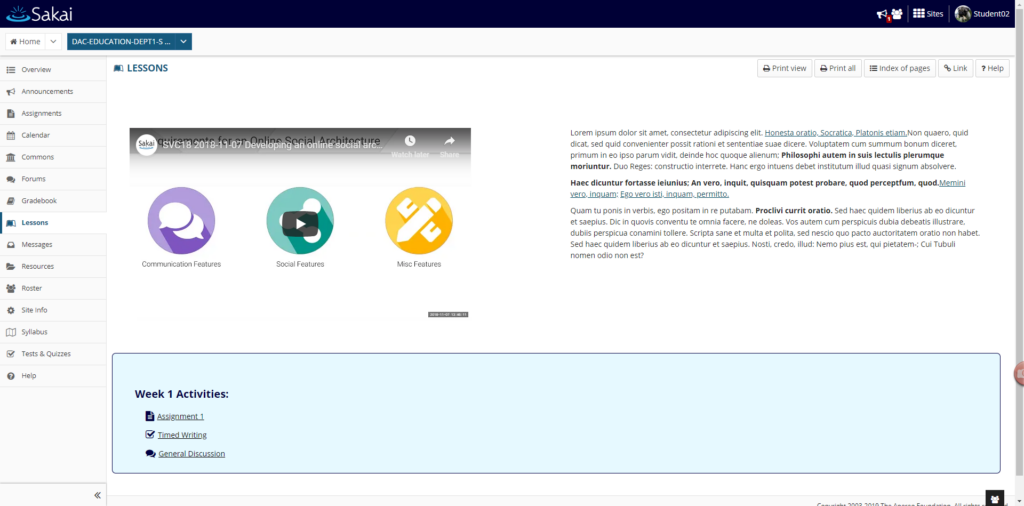The image size is (1024, 506).
Task: Click the Help question mark button
Action: [992, 68]
